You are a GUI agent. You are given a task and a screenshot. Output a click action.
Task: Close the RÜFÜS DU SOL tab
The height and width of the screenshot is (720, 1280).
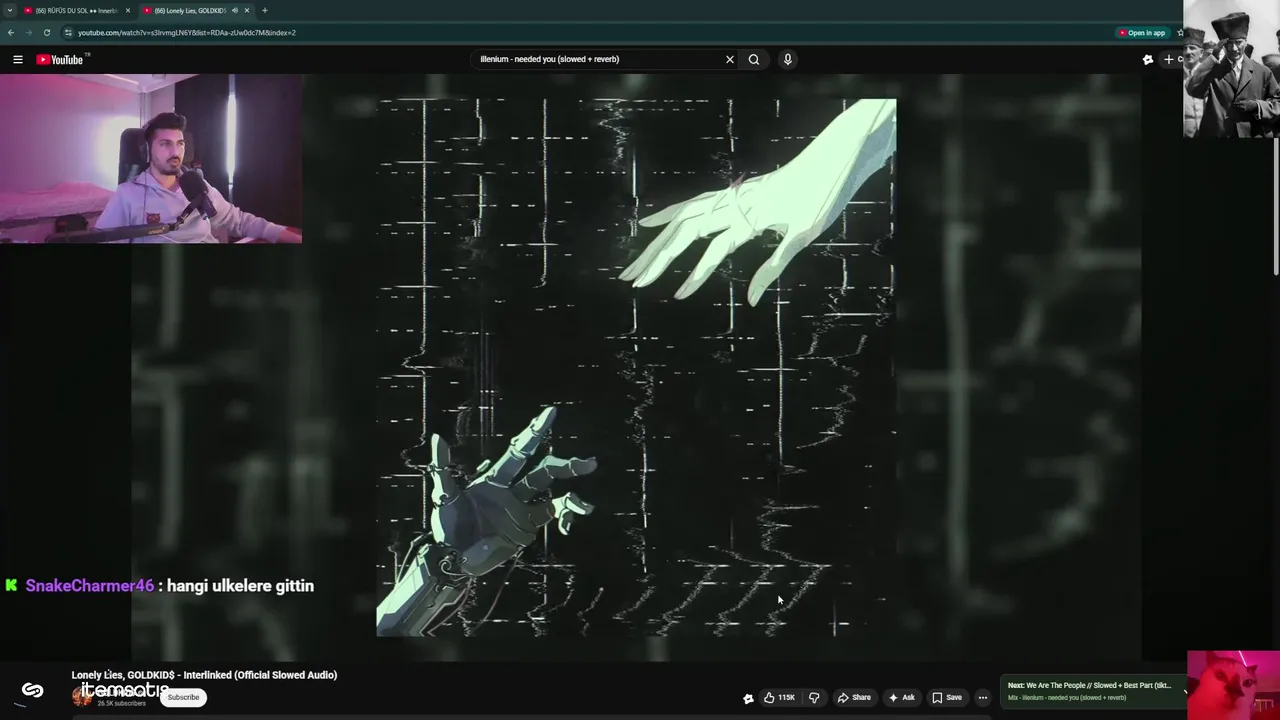point(128,10)
